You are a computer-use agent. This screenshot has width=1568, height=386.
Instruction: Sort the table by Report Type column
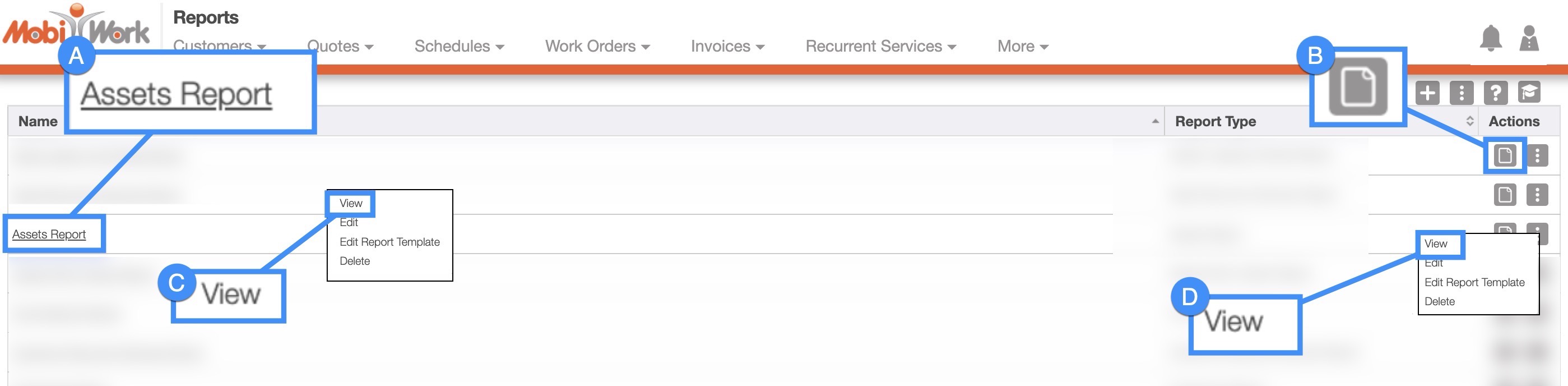click(1215, 121)
